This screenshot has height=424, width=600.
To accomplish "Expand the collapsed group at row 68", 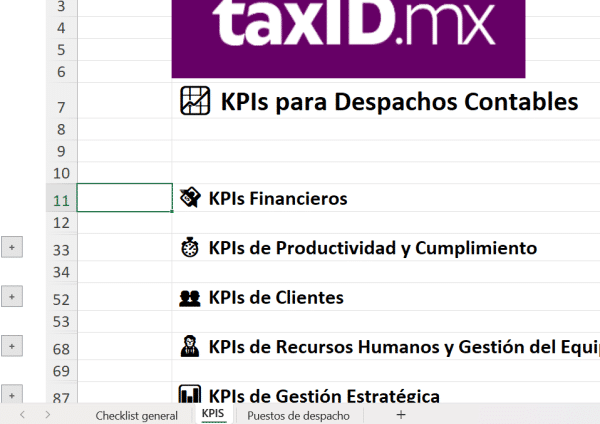I will click(x=12, y=346).
